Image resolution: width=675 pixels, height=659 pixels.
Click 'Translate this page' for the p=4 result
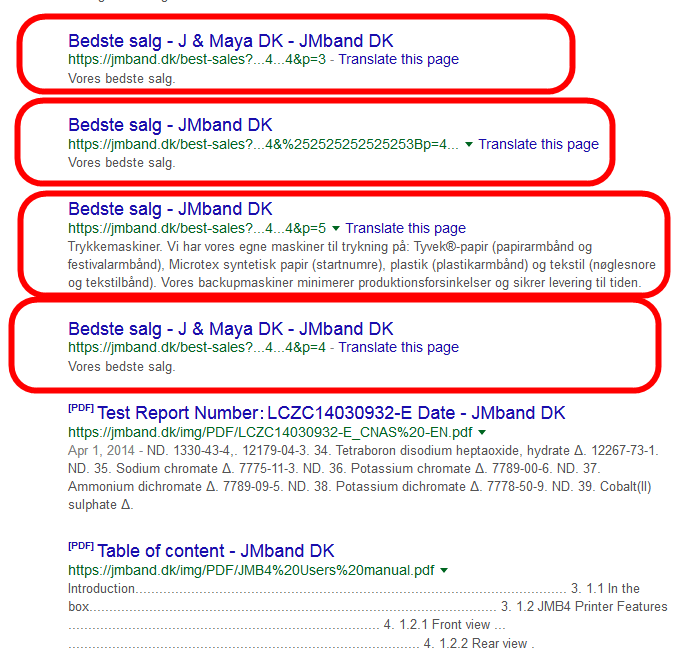tap(399, 347)
